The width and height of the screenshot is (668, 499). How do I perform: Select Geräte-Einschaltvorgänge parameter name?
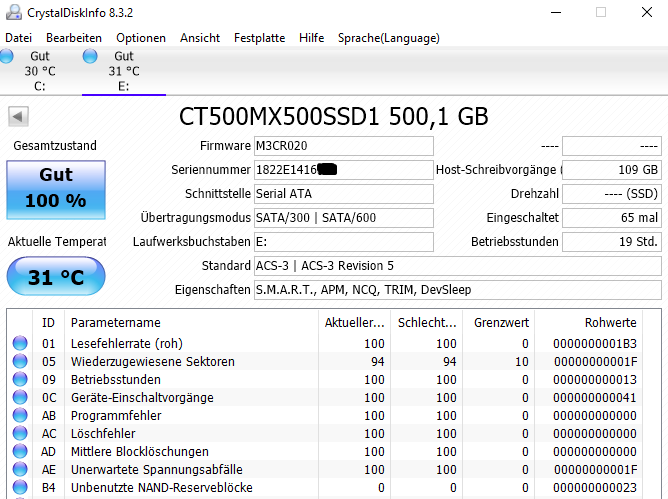[x=142, y=398]
